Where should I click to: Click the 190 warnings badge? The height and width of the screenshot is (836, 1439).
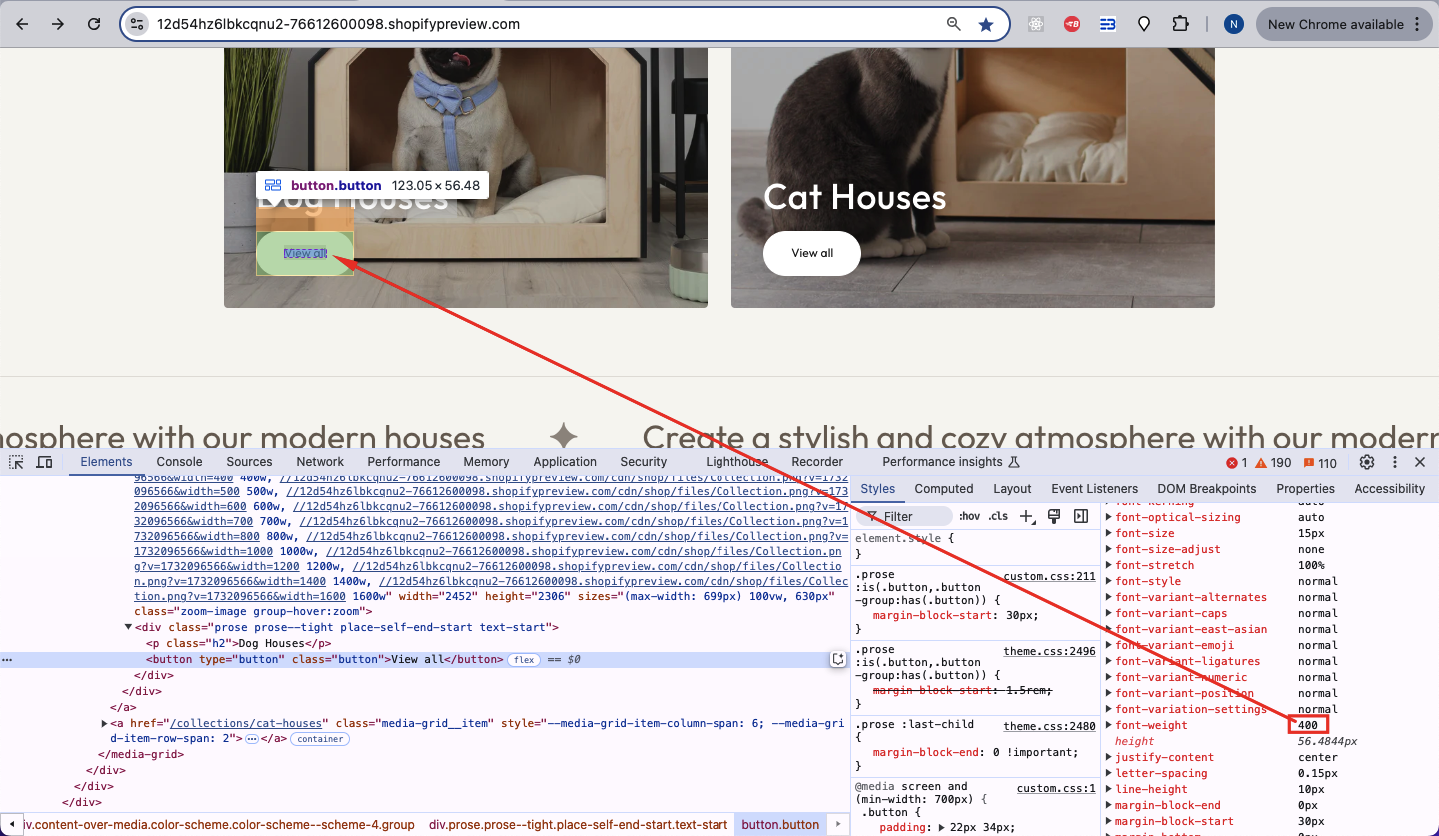(1274, 463)
